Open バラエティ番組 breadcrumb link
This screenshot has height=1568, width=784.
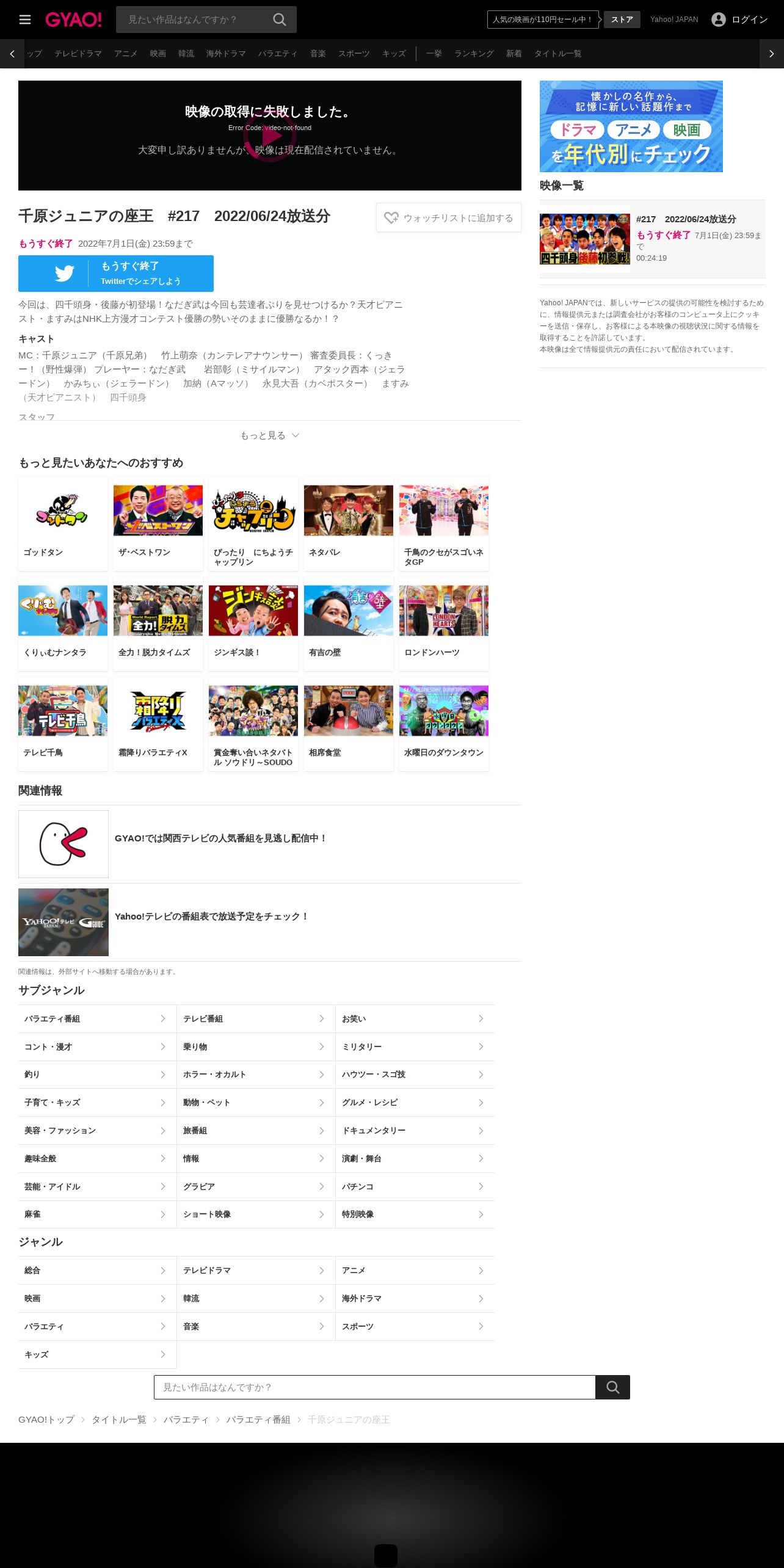click(x=258, y=1420)
